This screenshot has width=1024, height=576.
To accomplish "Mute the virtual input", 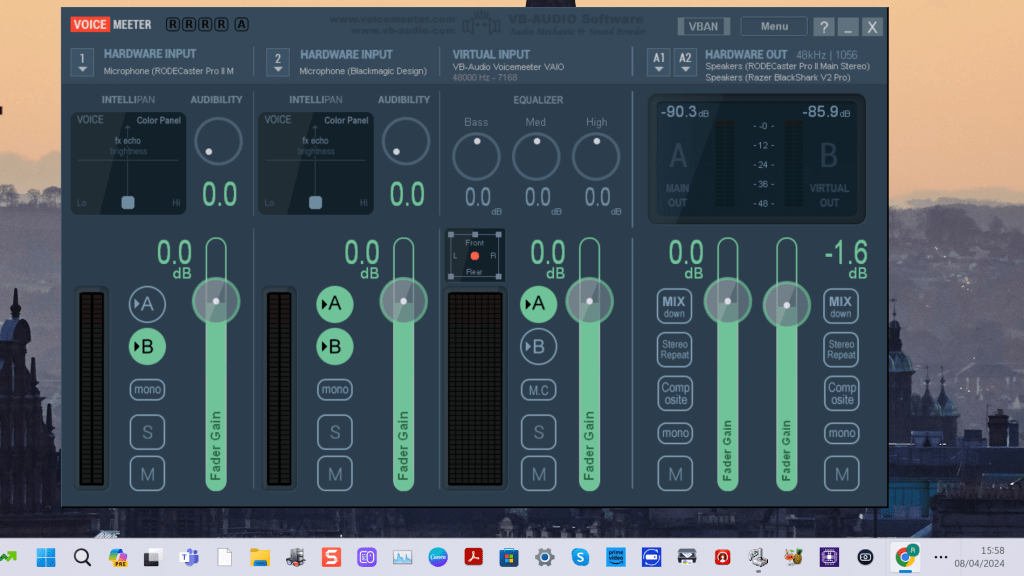I will 539,474.
